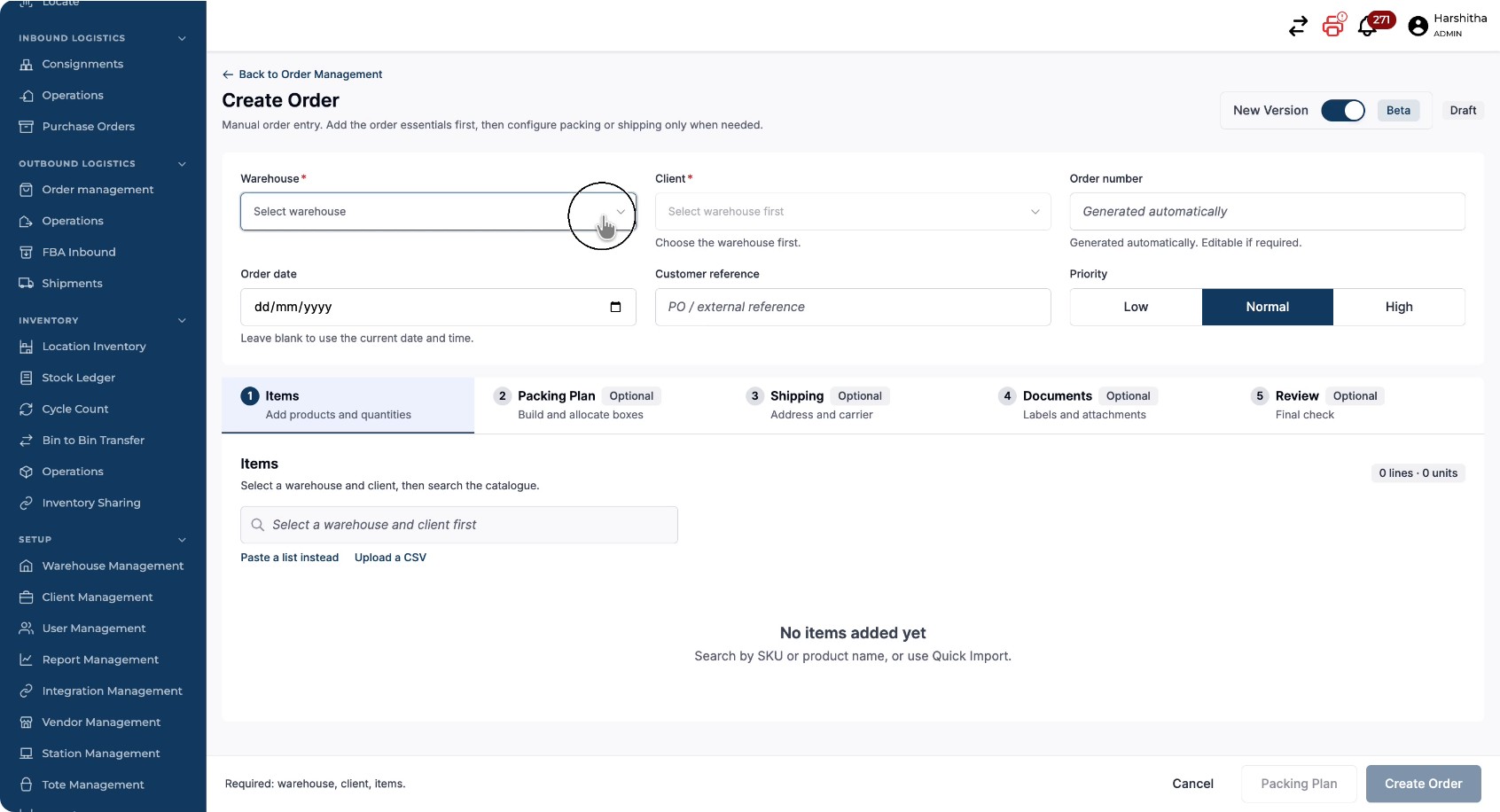Open the Client dropdown

(853, 212)
